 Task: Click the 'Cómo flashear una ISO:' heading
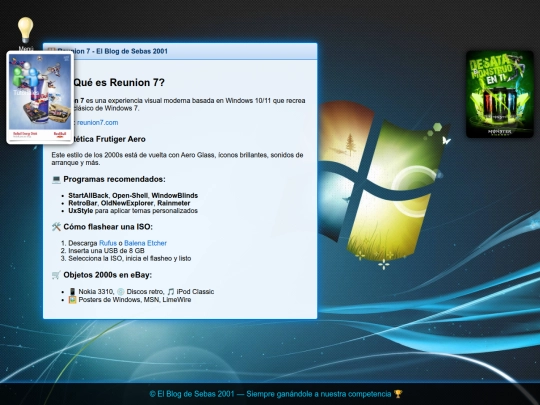point(108,227)
